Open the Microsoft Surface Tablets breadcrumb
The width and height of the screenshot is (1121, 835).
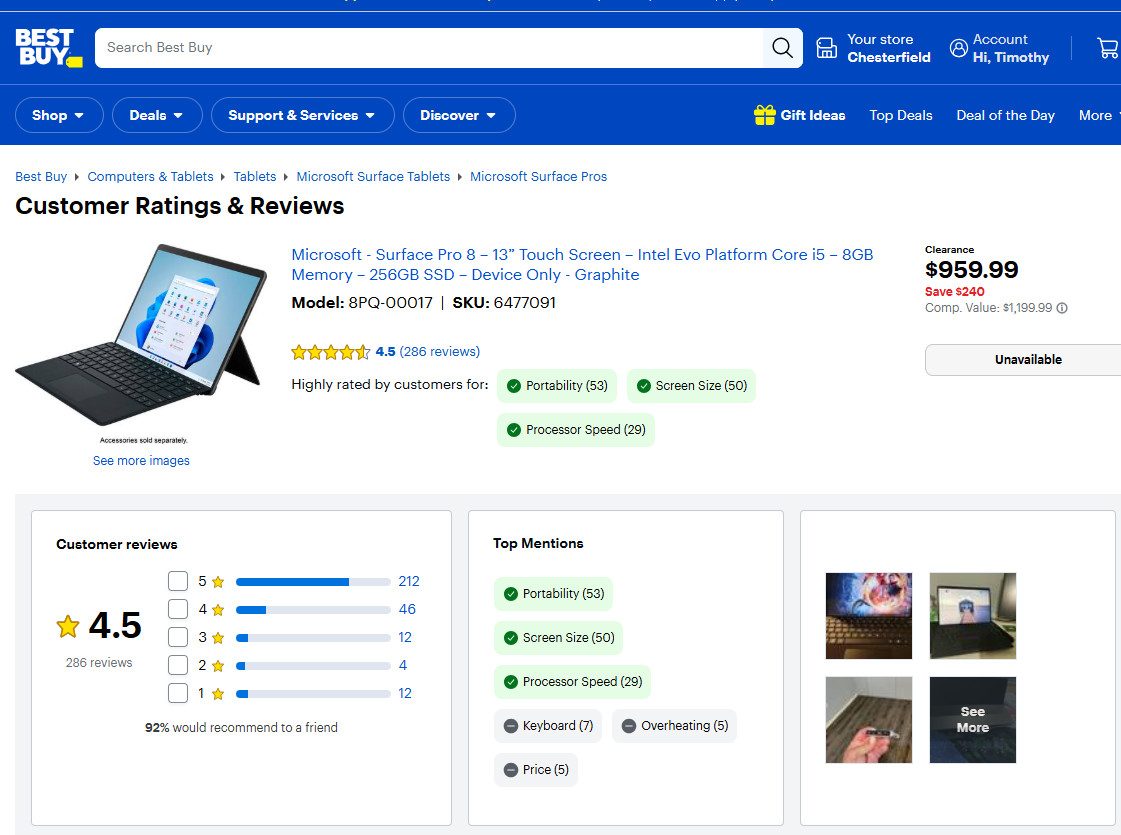pyautogui.click(x=373, y=177)
